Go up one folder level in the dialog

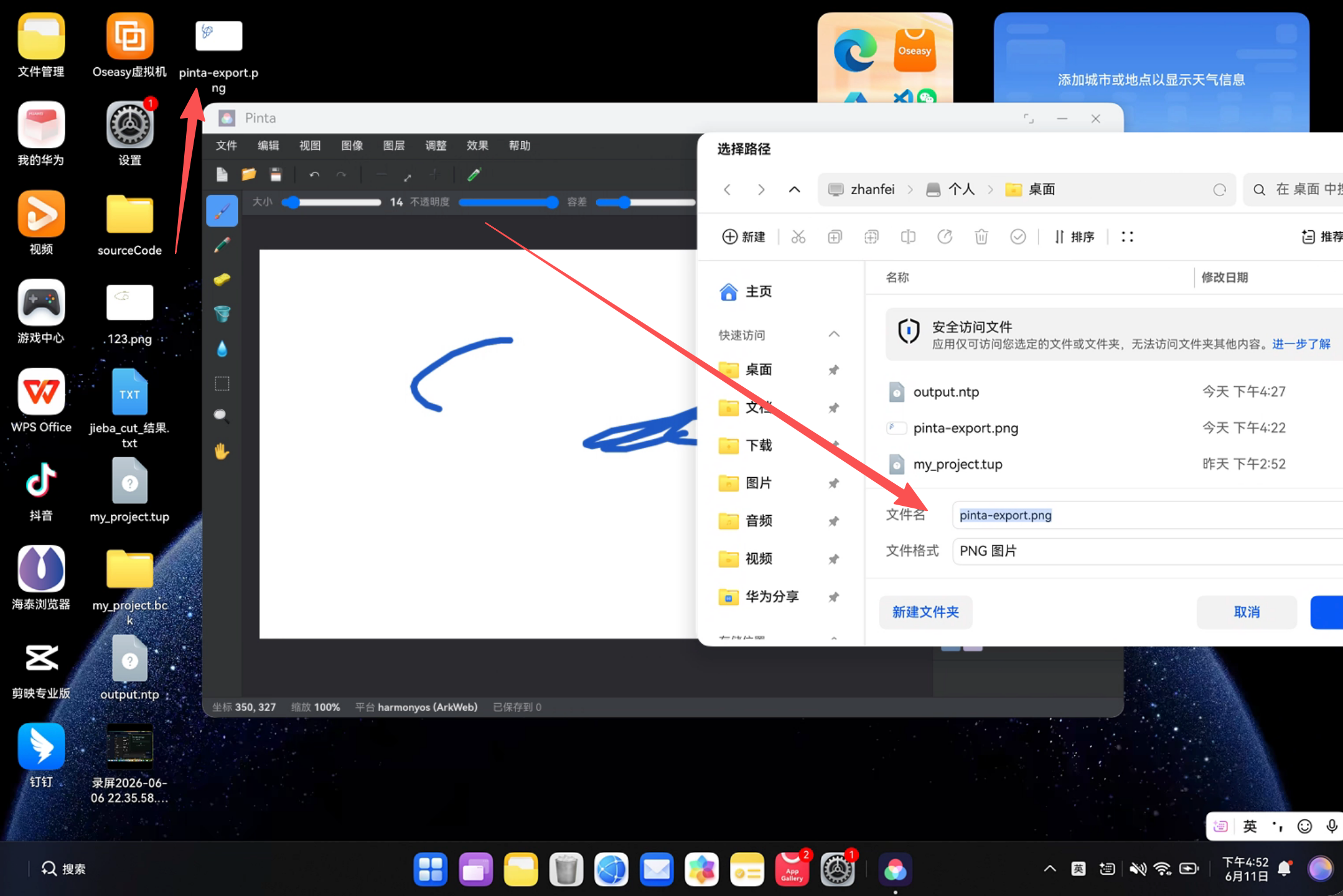[x=794, y=190]
